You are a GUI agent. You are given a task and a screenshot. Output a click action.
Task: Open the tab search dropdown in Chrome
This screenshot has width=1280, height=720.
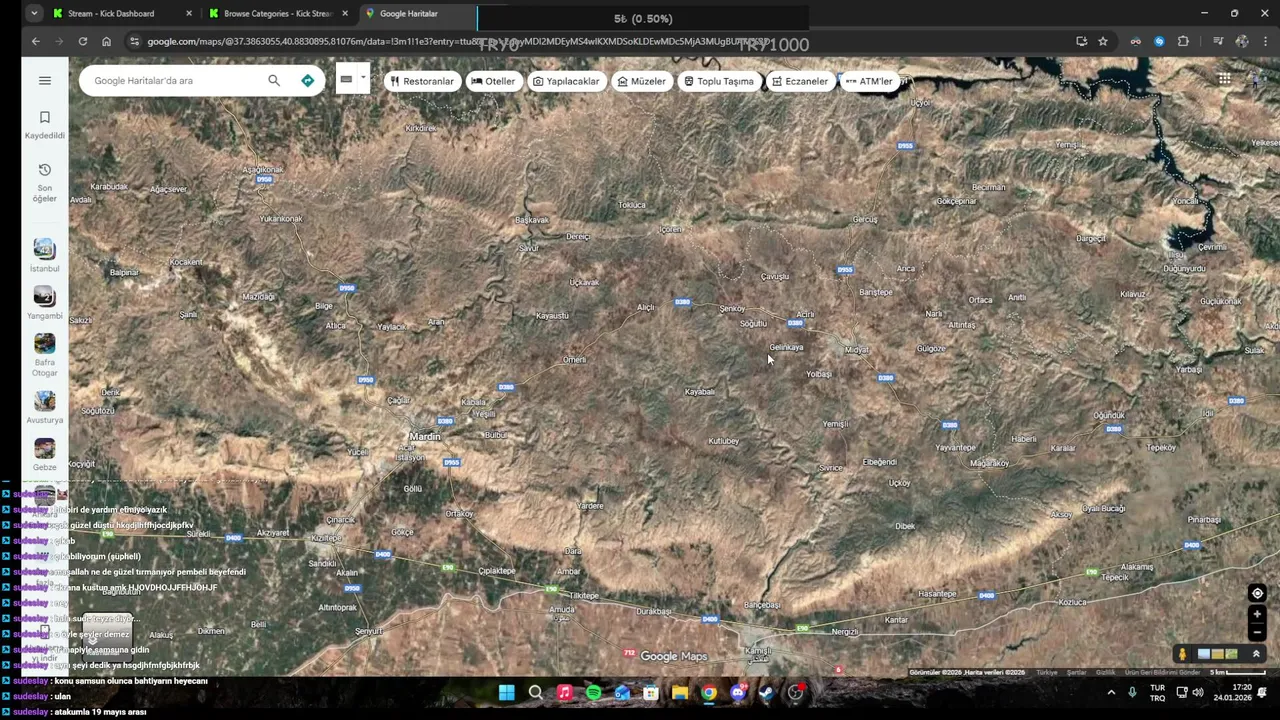tap(34, 13)
